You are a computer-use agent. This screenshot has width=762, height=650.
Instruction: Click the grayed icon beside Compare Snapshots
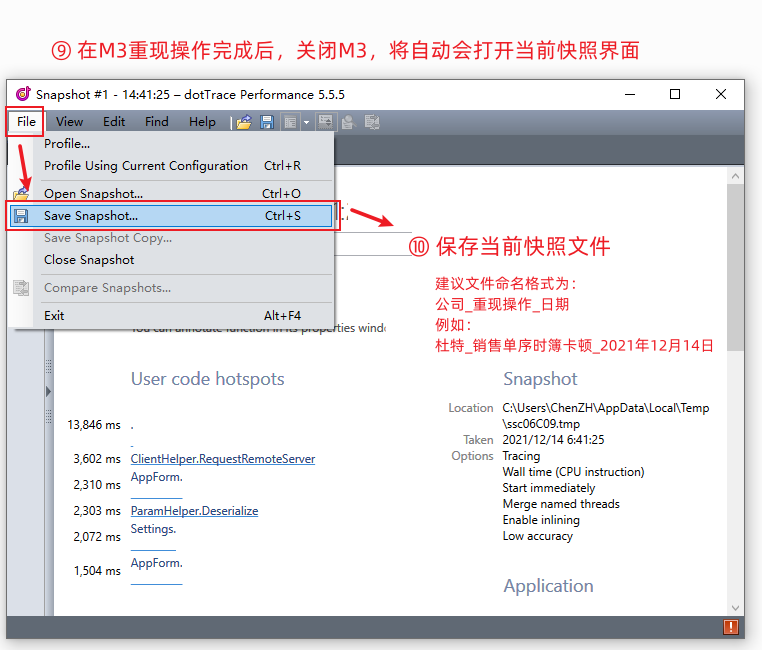click(x=21, y=288)
